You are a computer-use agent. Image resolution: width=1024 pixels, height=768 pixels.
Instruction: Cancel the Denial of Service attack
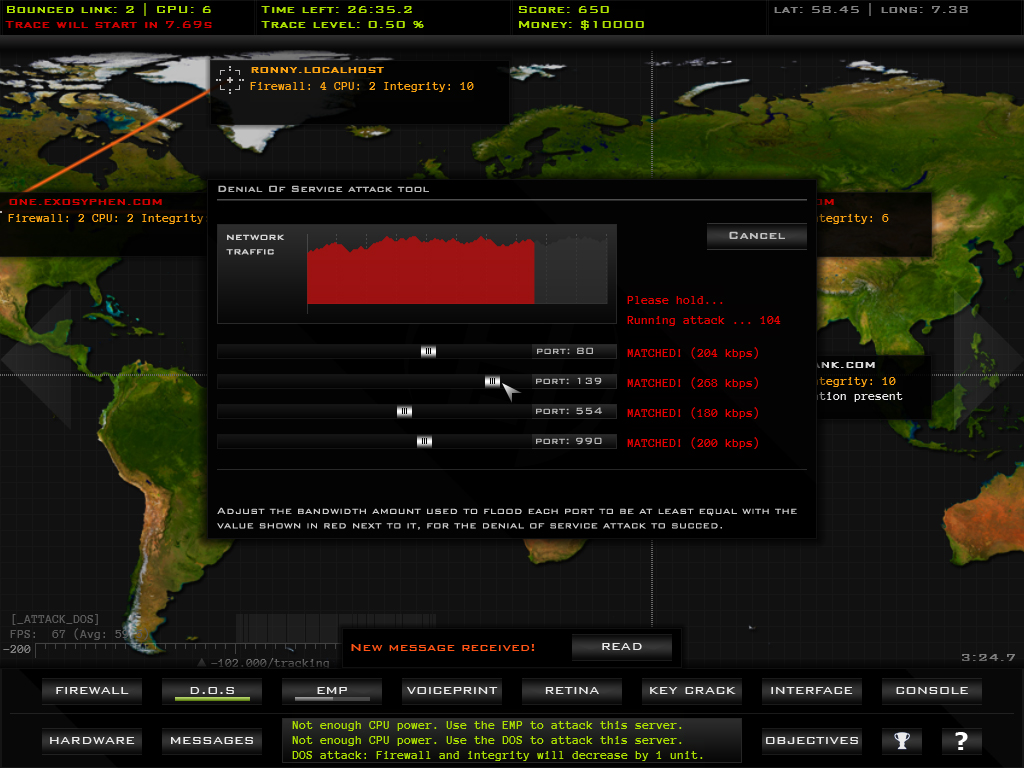point(756,236)
